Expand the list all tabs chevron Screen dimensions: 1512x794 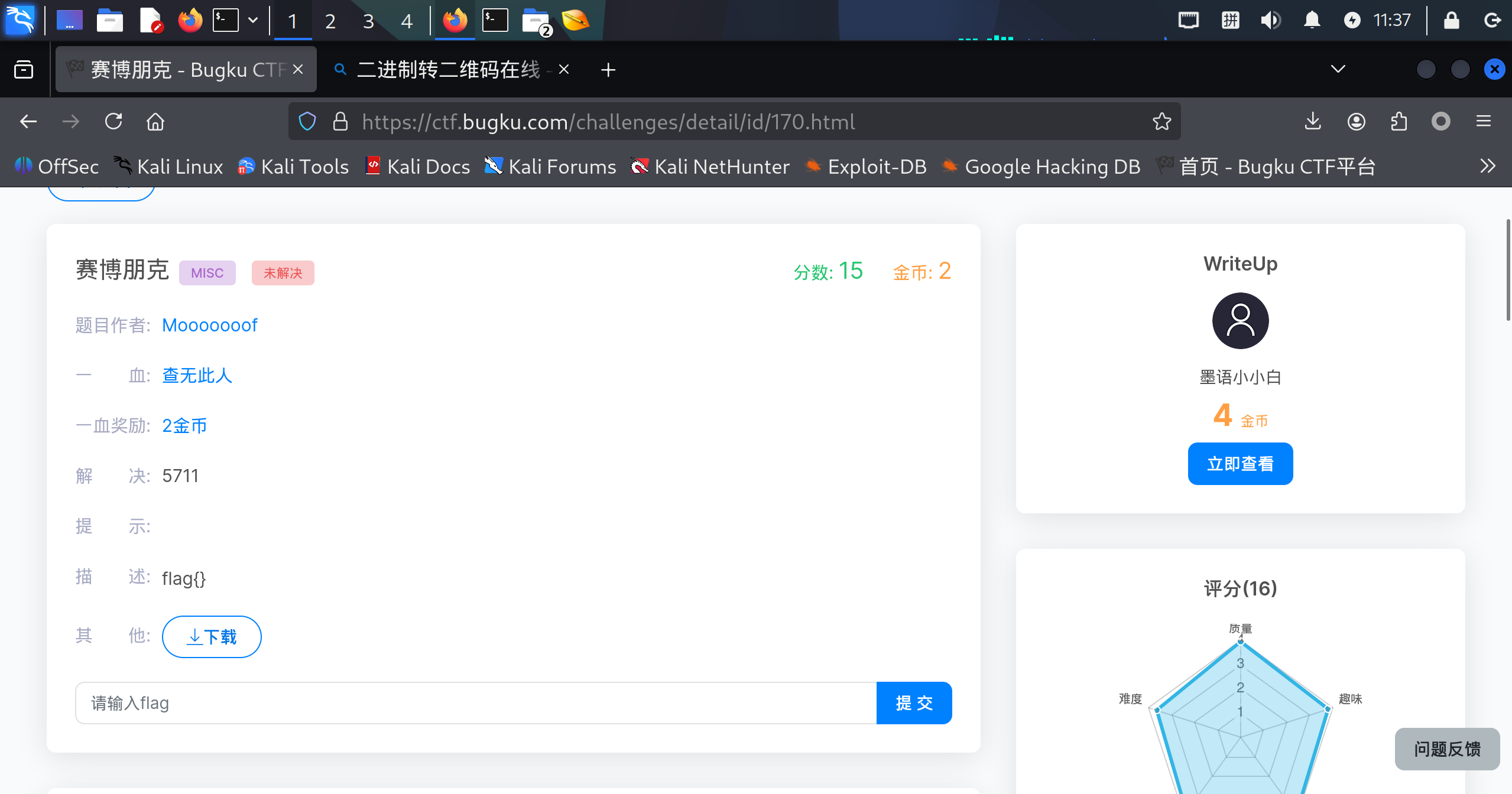(1338, 70)
